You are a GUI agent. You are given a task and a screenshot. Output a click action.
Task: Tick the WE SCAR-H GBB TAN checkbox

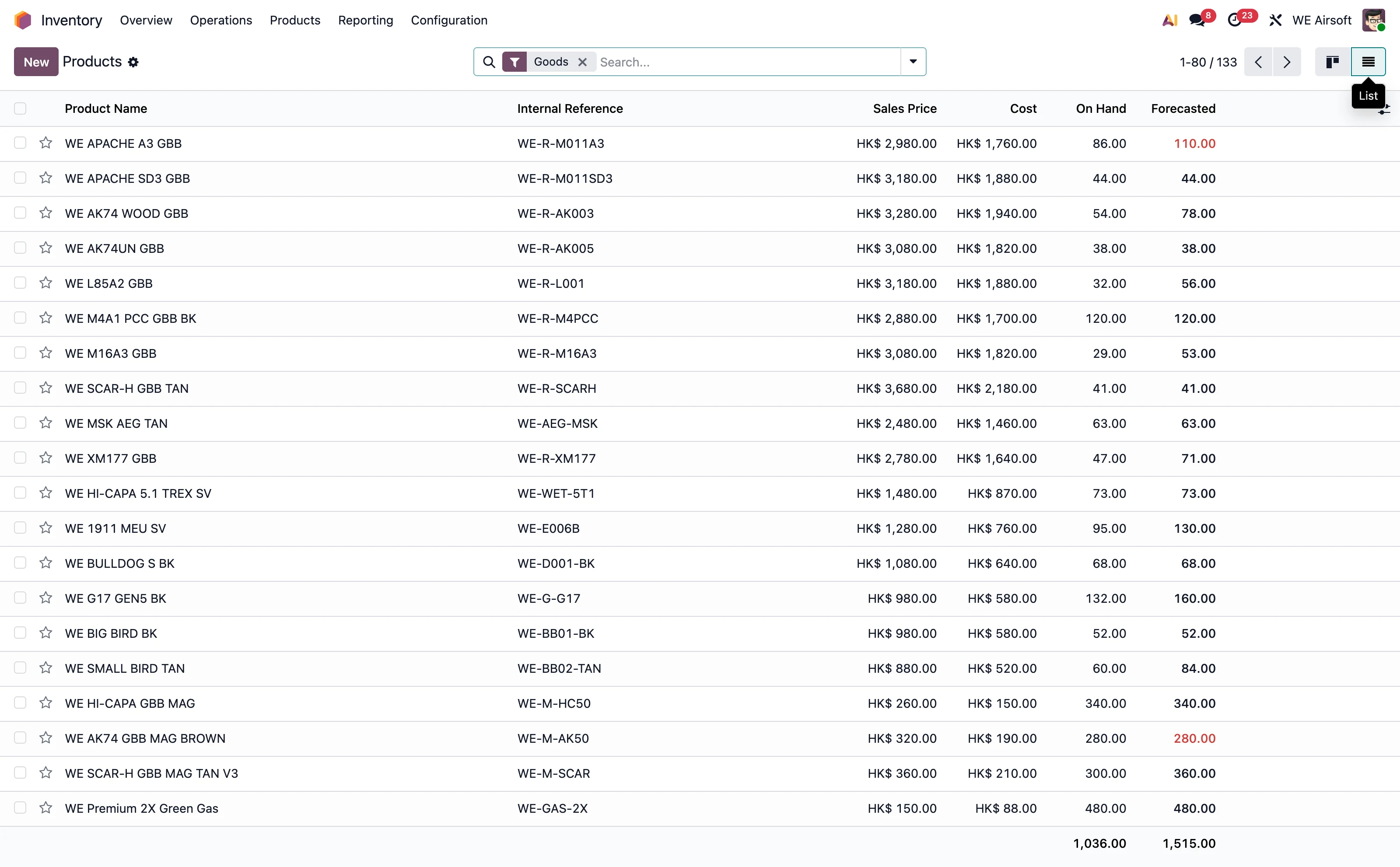[x=20, y=388]
